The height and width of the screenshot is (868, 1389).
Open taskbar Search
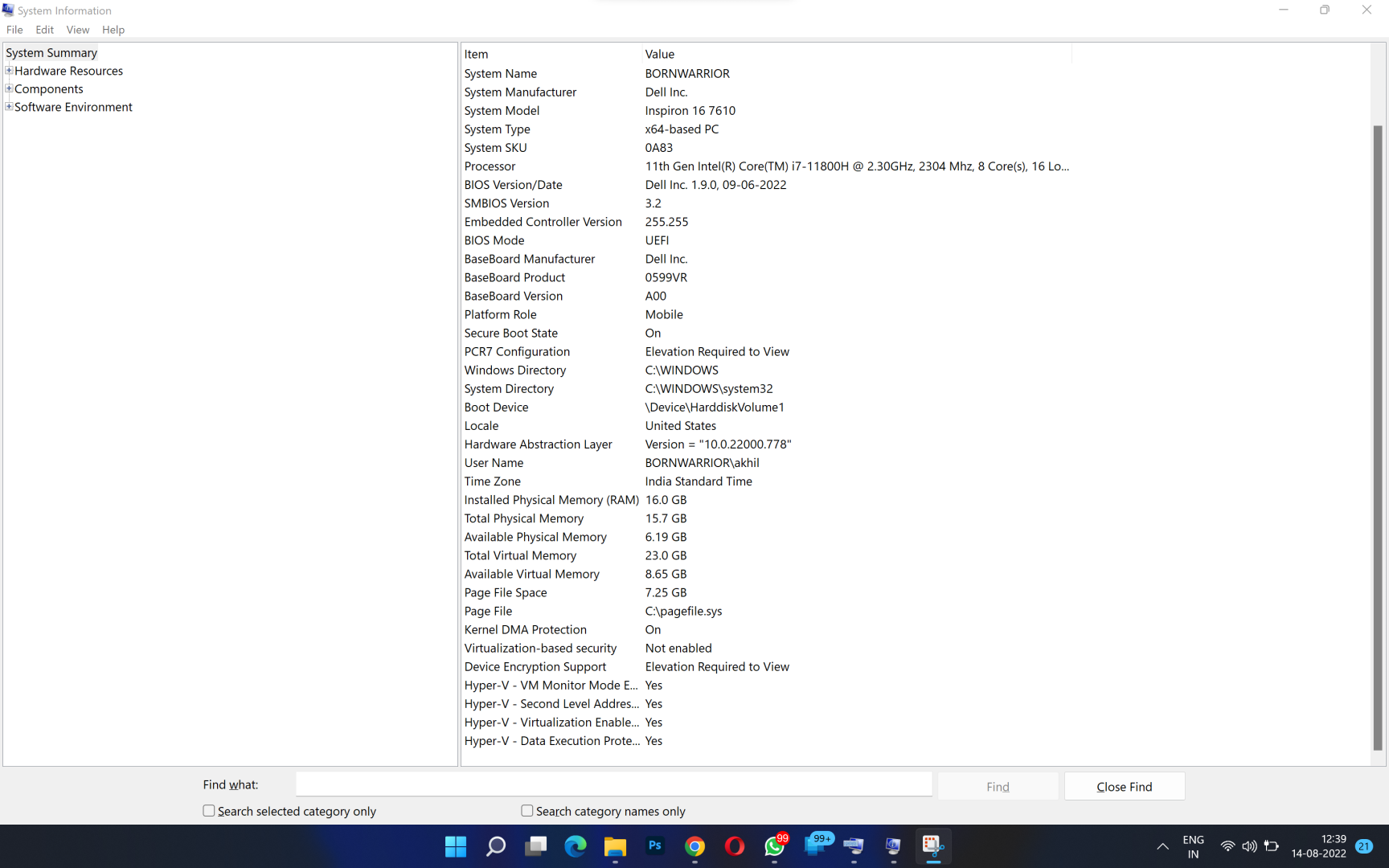click(x=496, y=846)
